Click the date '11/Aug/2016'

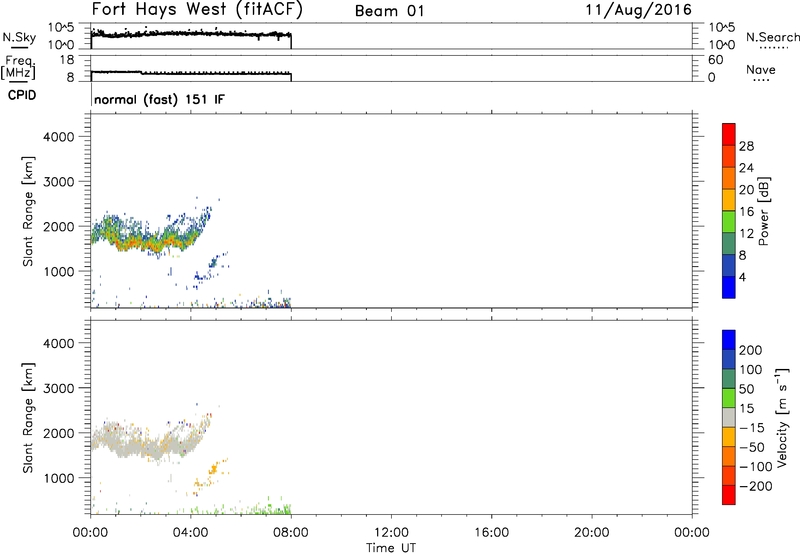tap(638, 10)
